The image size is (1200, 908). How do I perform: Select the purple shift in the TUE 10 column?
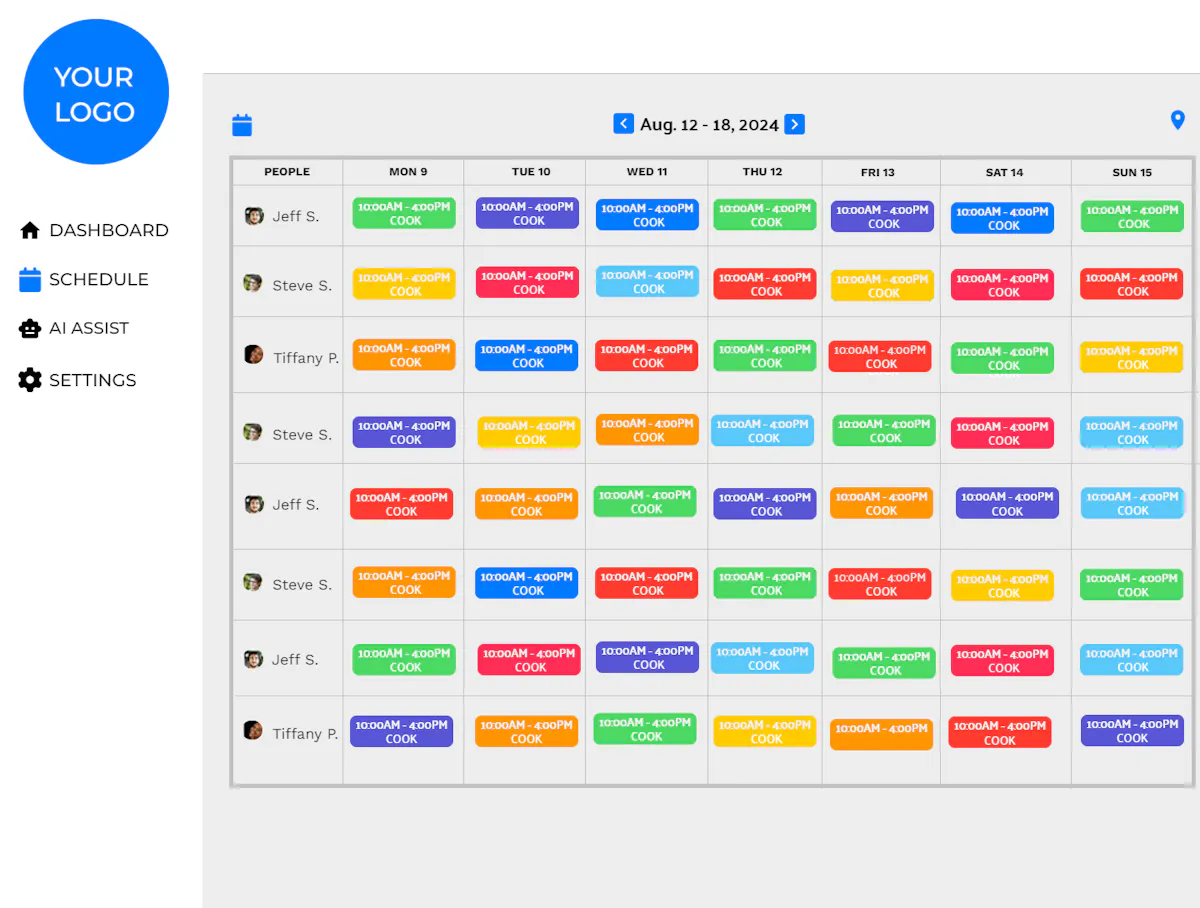pos(527,213)
